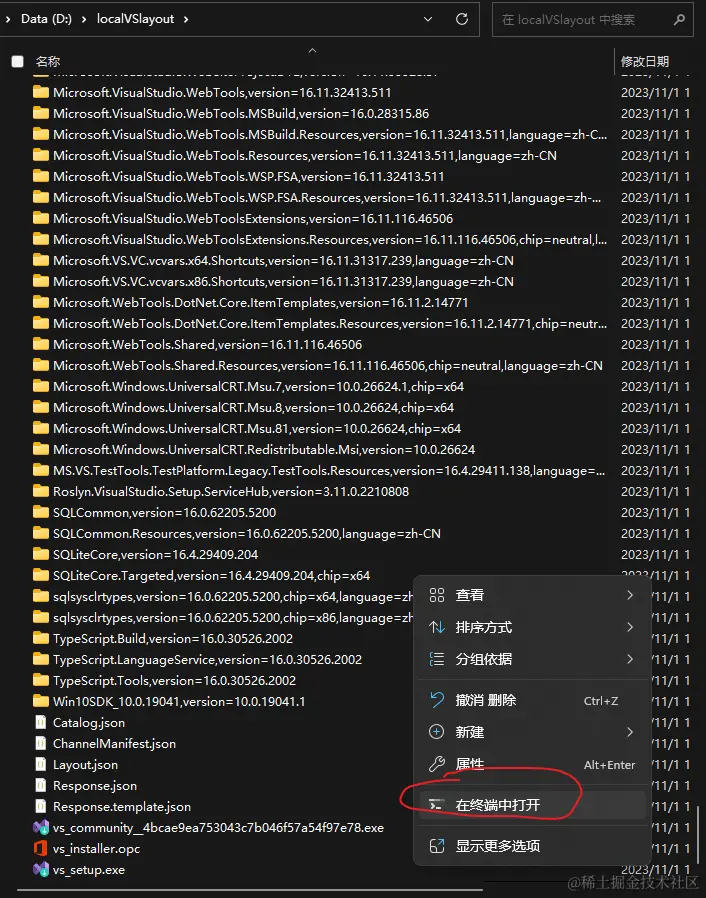Screen dimensions: 706x898
Task: Select file vs_setup.exe
Action: pyautogui.click(x=89, y=869)
